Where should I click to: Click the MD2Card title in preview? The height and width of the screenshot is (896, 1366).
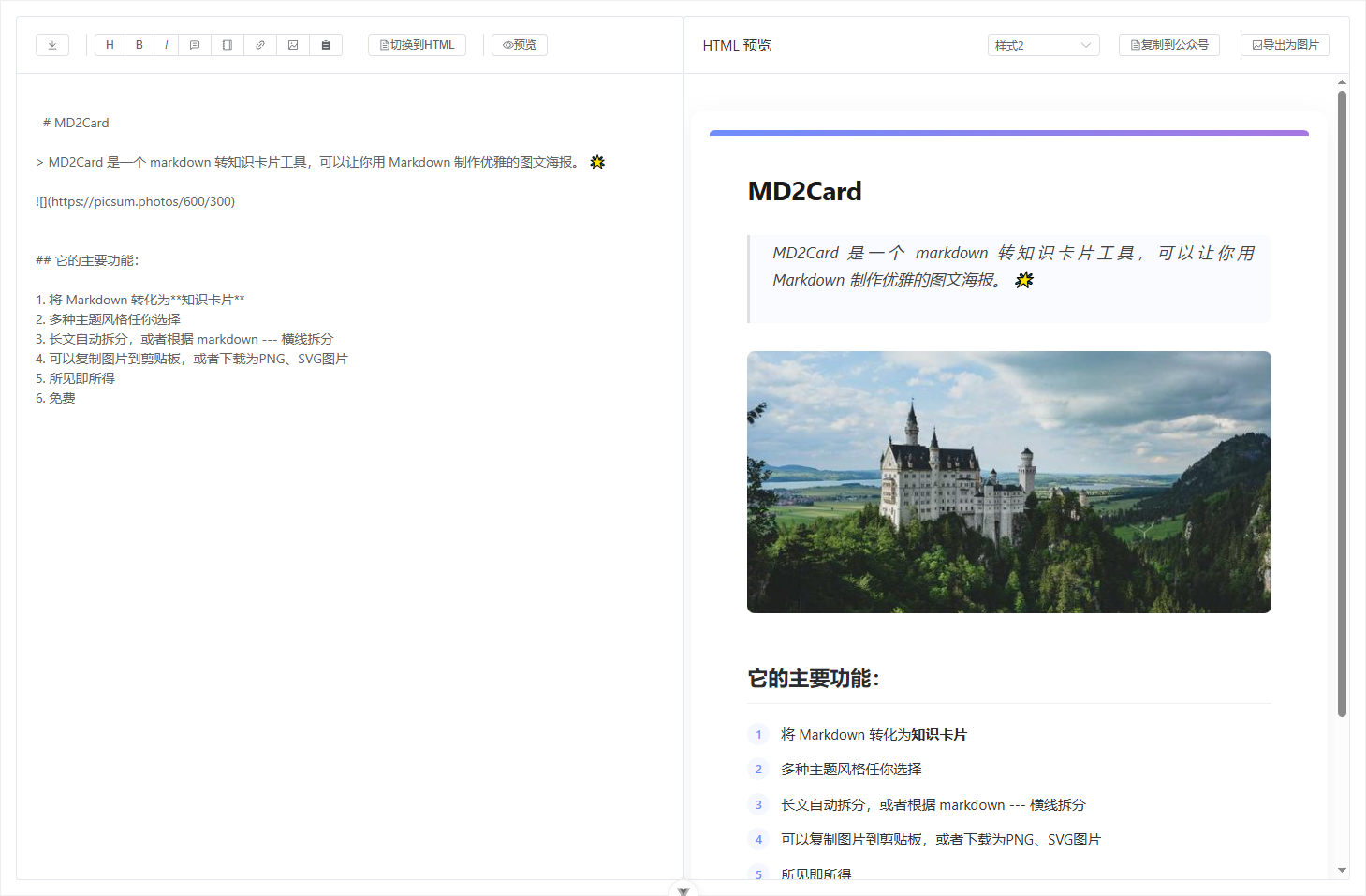click(804, 191)
